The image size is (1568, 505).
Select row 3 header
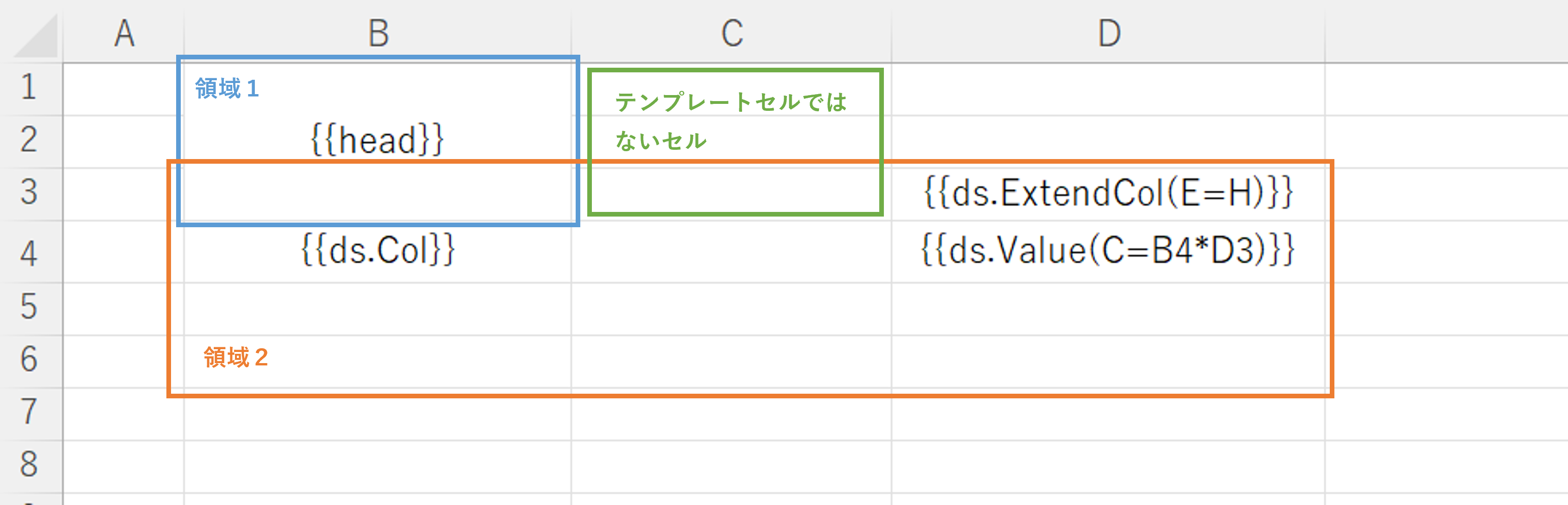coord(29,193)
